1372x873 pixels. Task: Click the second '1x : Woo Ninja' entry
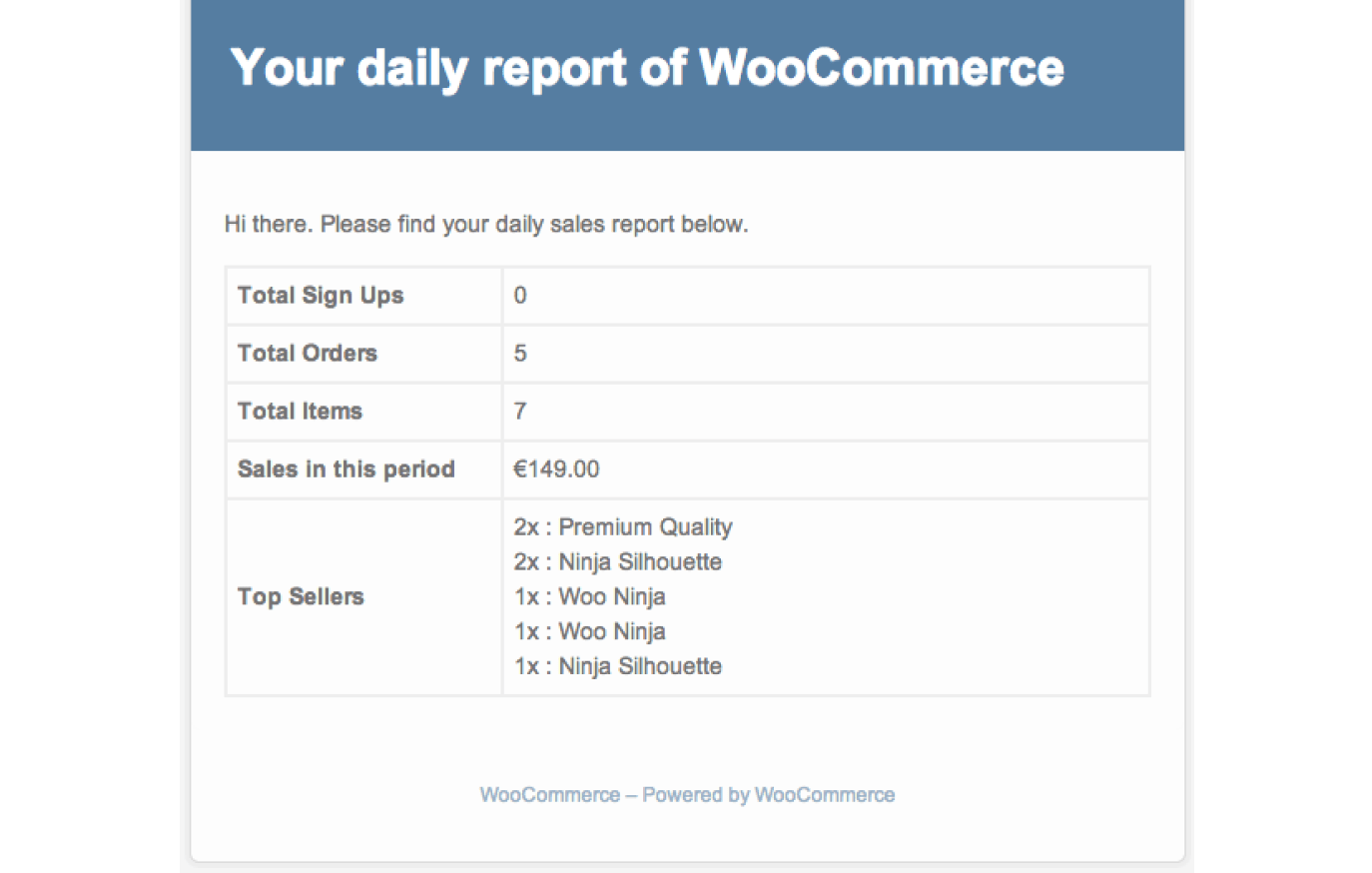[x=589, y=632]
